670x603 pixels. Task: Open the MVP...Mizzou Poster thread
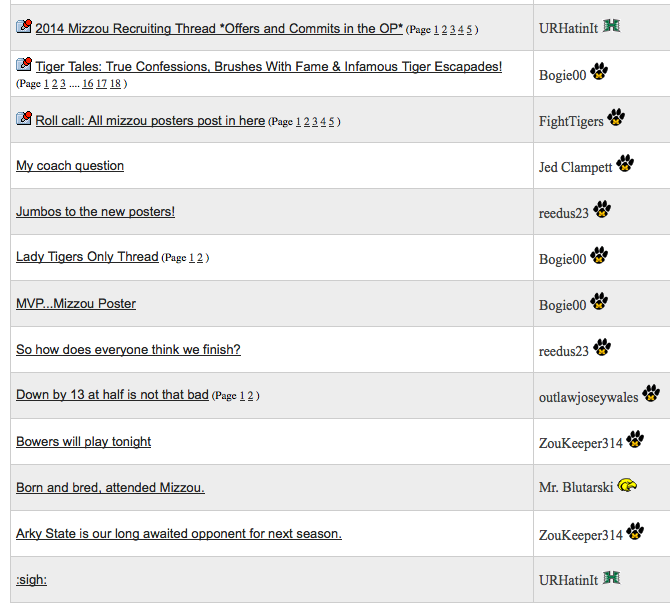(76, 303)
